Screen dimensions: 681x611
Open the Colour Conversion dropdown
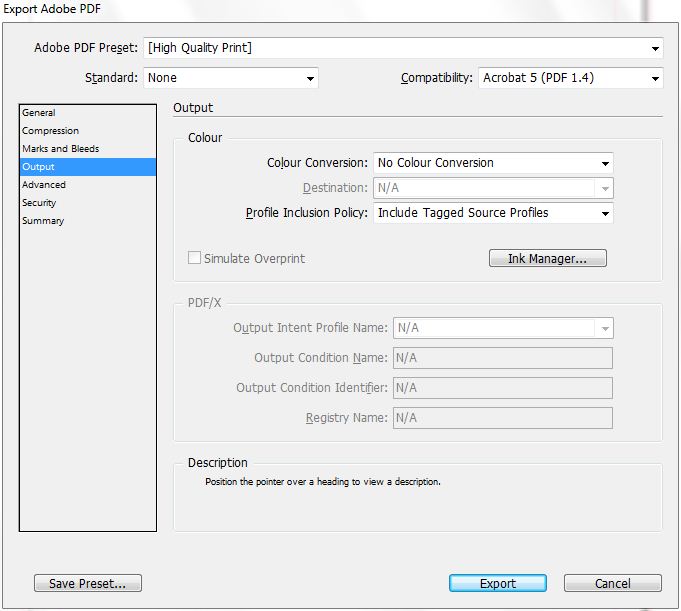tap(493, 163)
